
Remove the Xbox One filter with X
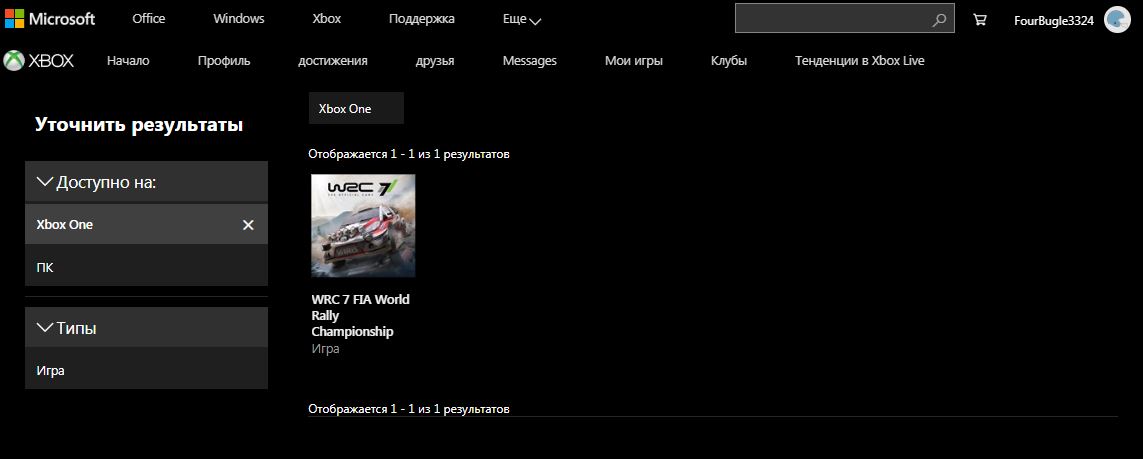(x=248, y=224)
